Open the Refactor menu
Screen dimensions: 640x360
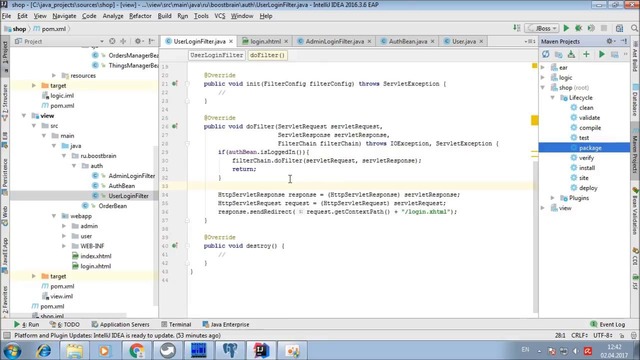(x=140, y=16)
